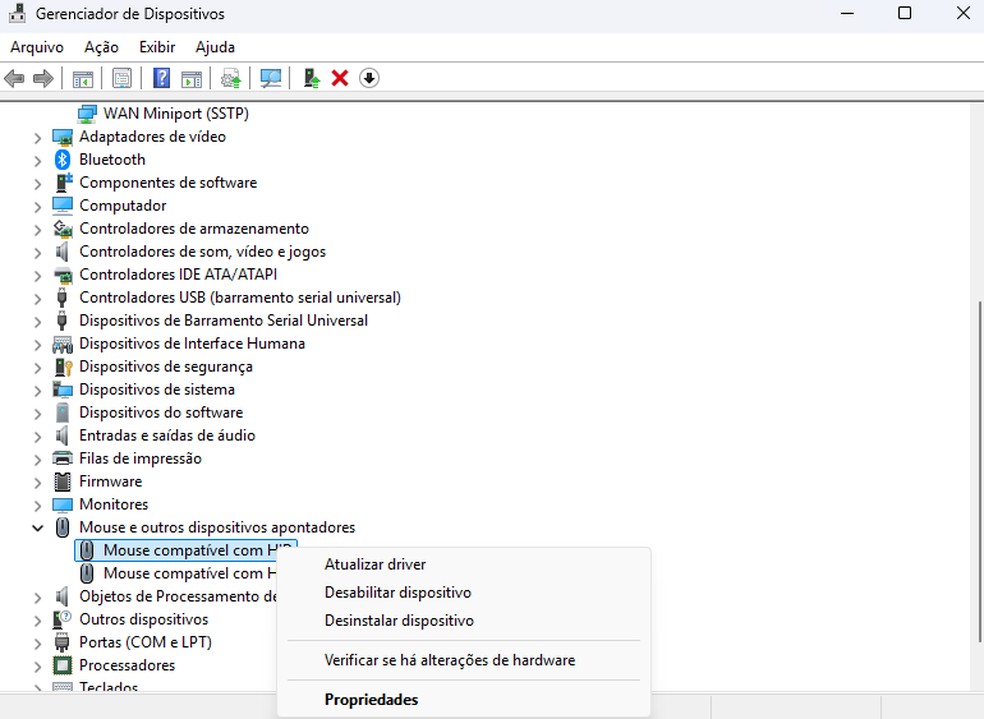Screen dimensions: 984x719
Task: Open the Ajuda menu
Action: click(x=215, y=47)
